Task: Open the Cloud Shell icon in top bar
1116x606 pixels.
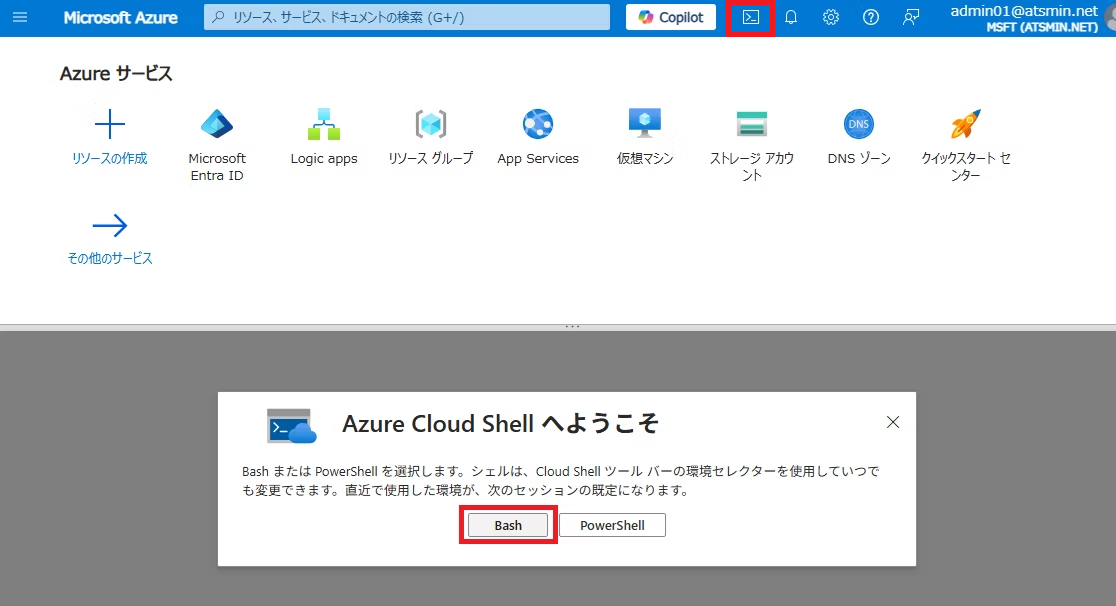Action: coord(750,17)
